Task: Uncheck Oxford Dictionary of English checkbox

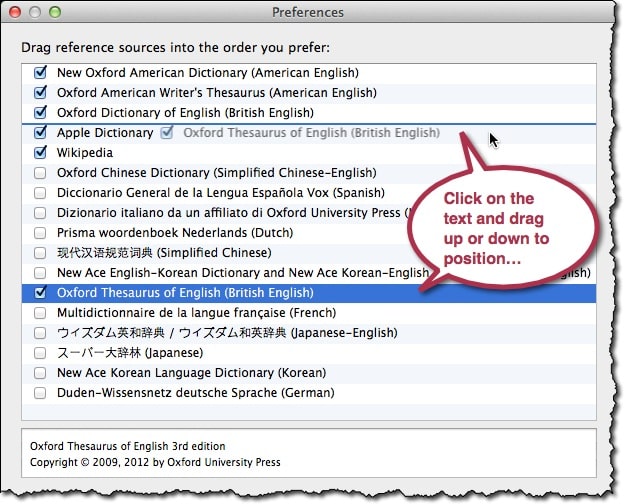Action: point(40,112)
